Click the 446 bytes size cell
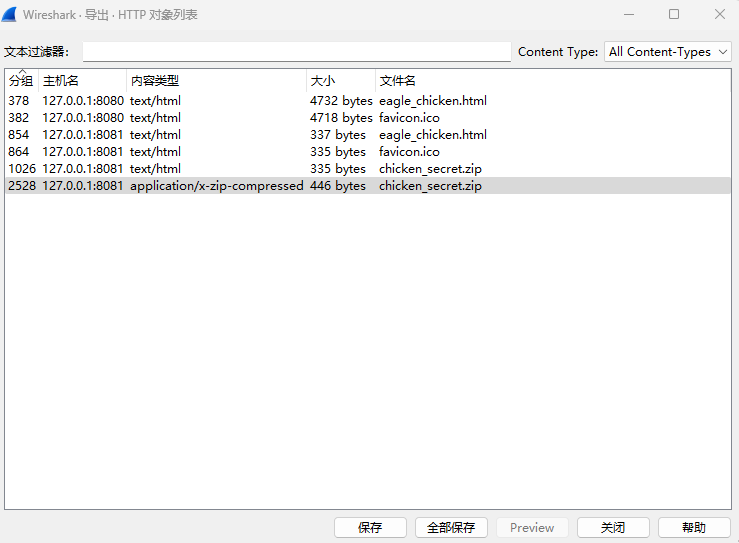Screen dimensions: 739x543 [x=338, y=185]
